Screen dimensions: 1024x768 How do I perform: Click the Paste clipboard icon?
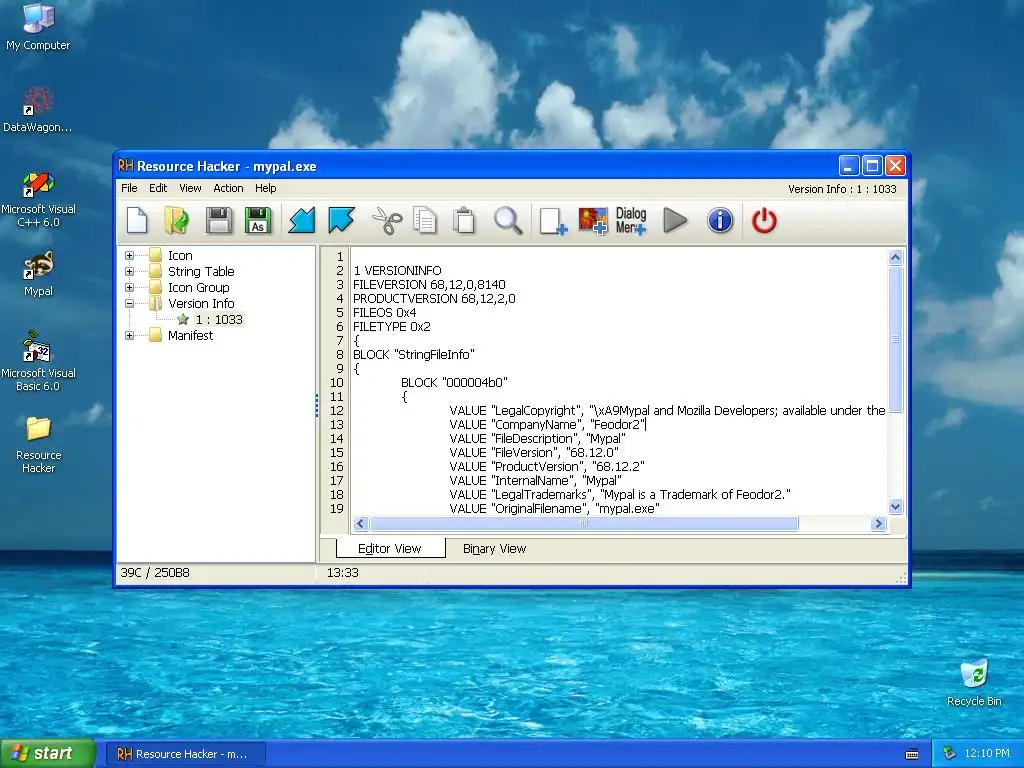tap(464, 220)
